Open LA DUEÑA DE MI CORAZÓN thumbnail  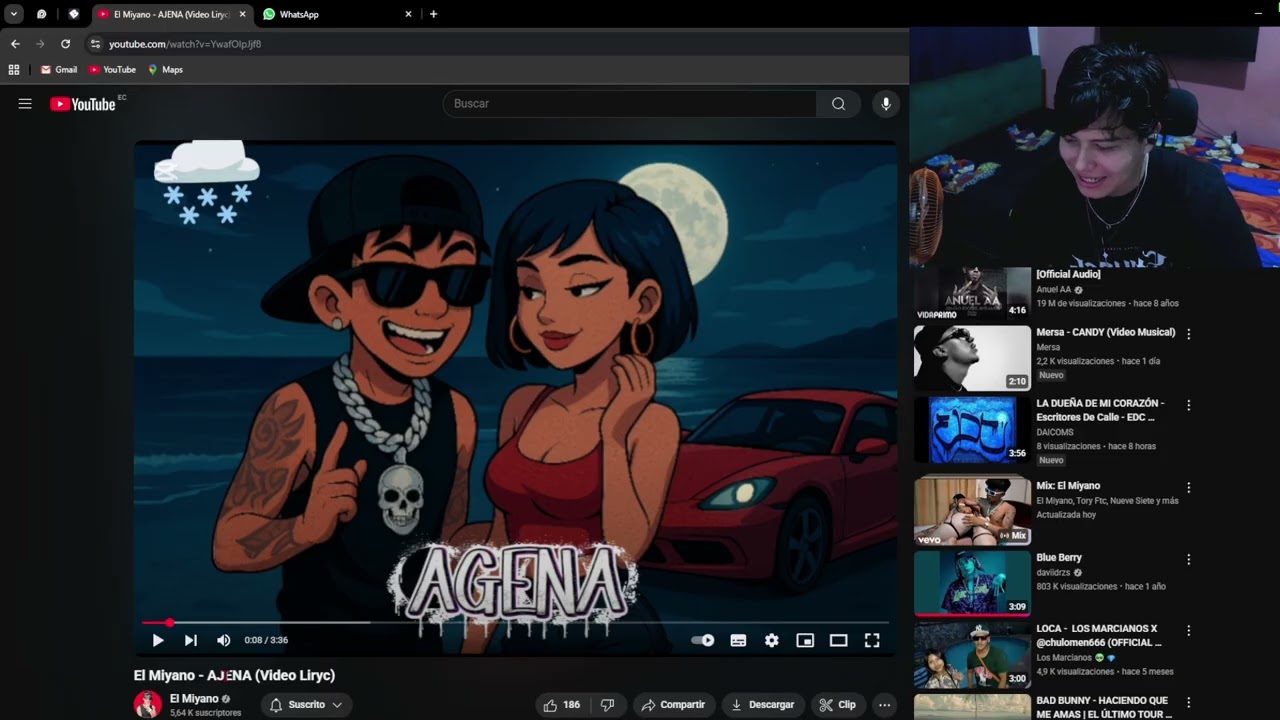[972, 430]
